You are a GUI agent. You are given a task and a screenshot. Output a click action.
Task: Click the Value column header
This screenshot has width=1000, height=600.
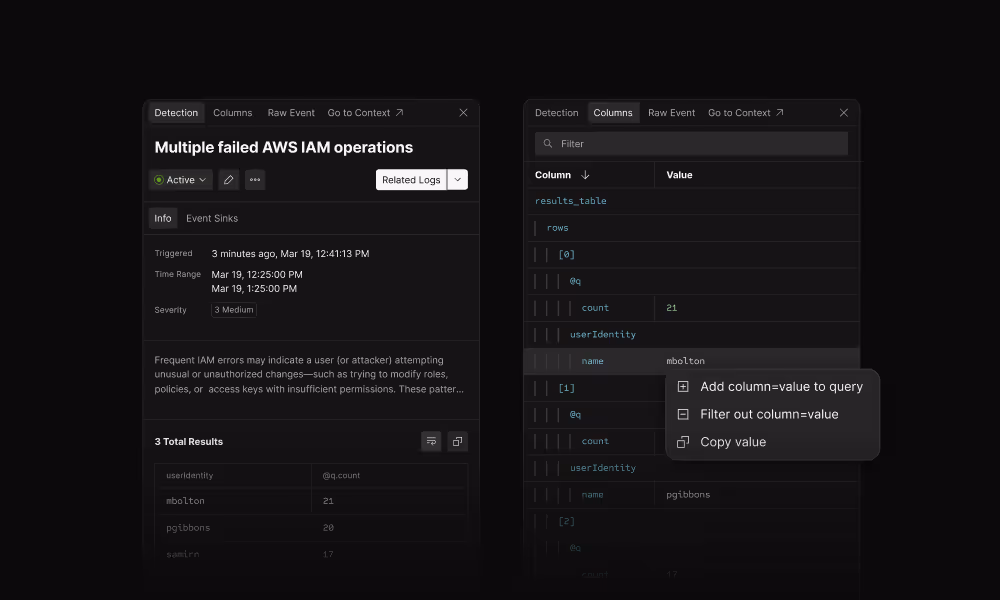point(679,175)
